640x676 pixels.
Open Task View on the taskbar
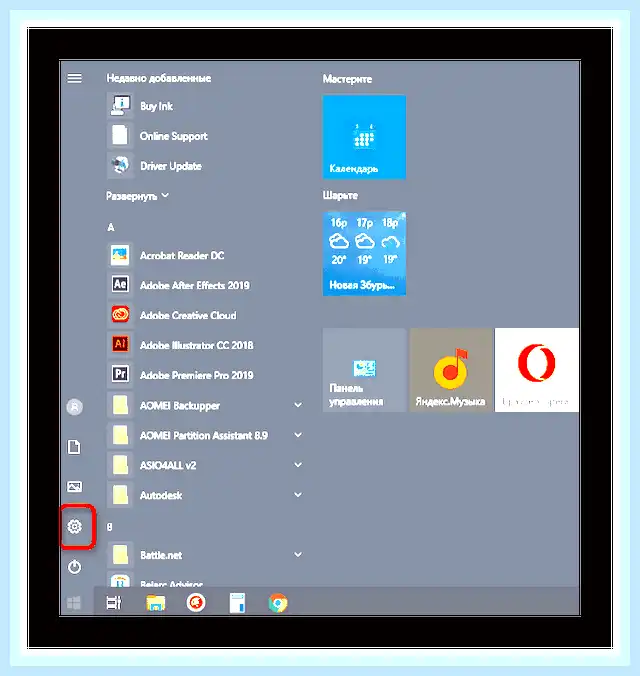tap(114, 603)
